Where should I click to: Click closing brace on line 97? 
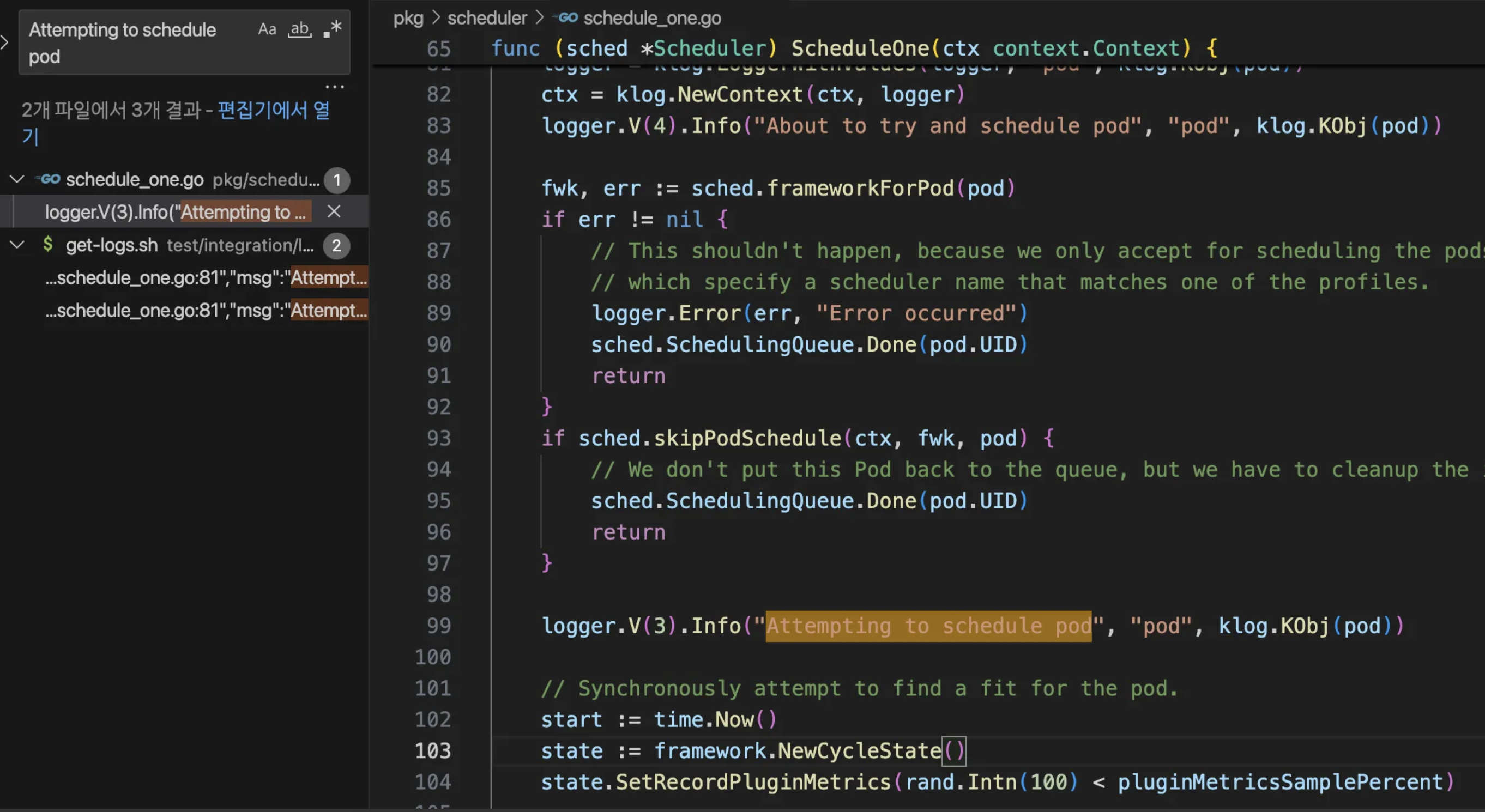pyautogui.click(x=547, y=563)
